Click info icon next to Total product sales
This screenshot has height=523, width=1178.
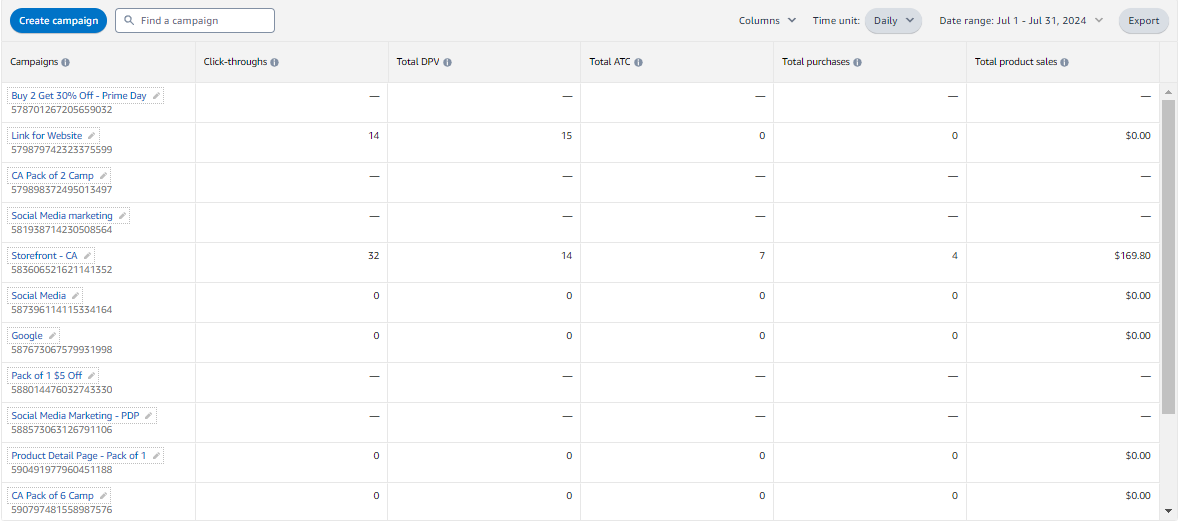tap(1064, 62)
